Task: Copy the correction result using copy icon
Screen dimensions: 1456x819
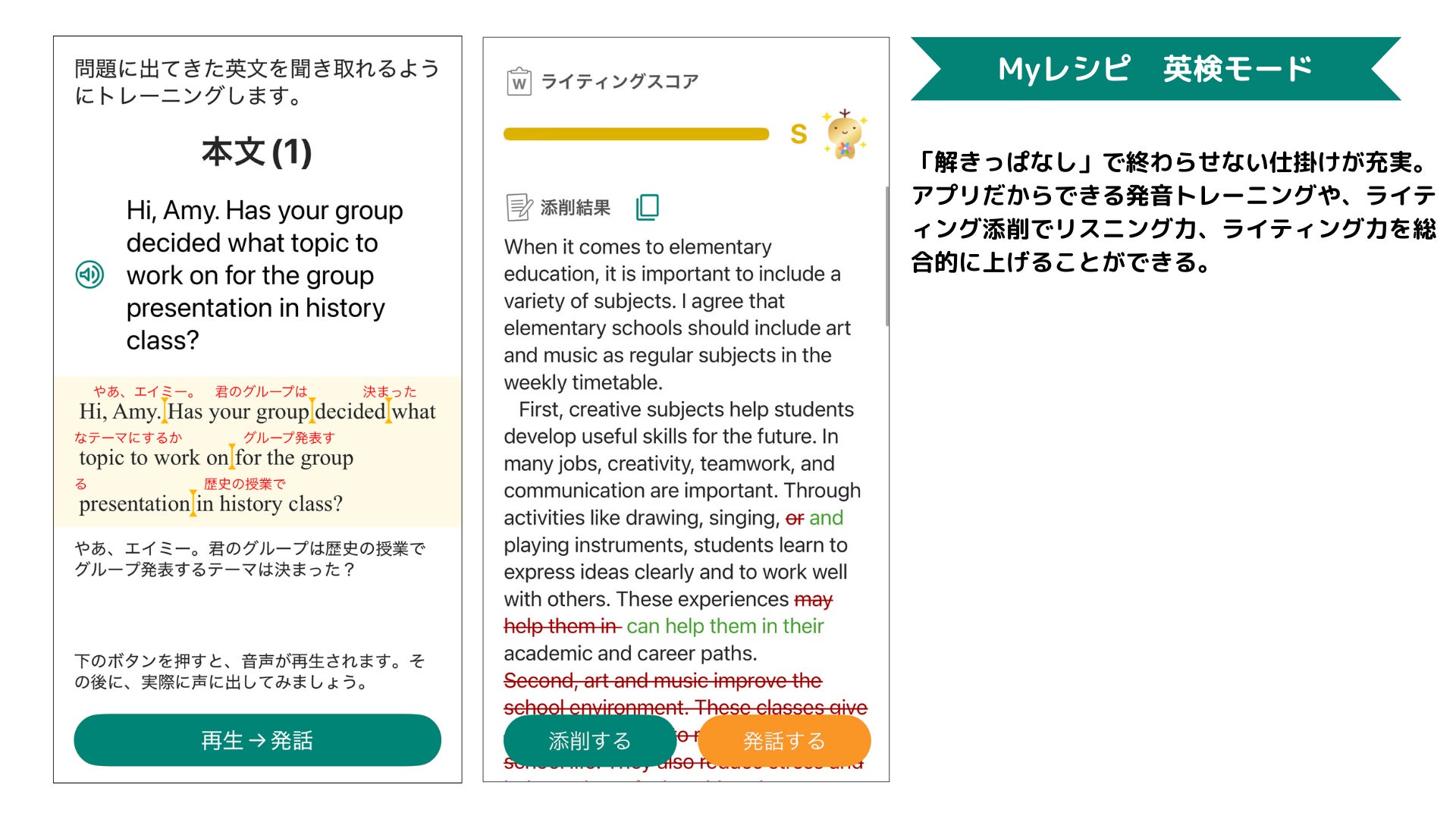Action: click(x=647, y=207)
